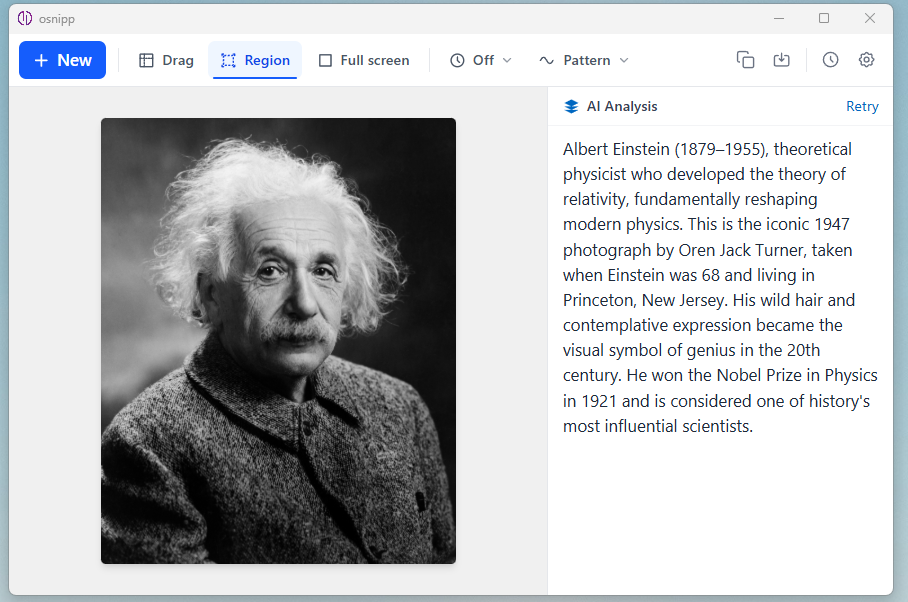The width and height of the screenshot is (908, 602).
Task: Copy the snip to clipboard
Action: coord(745,60)
